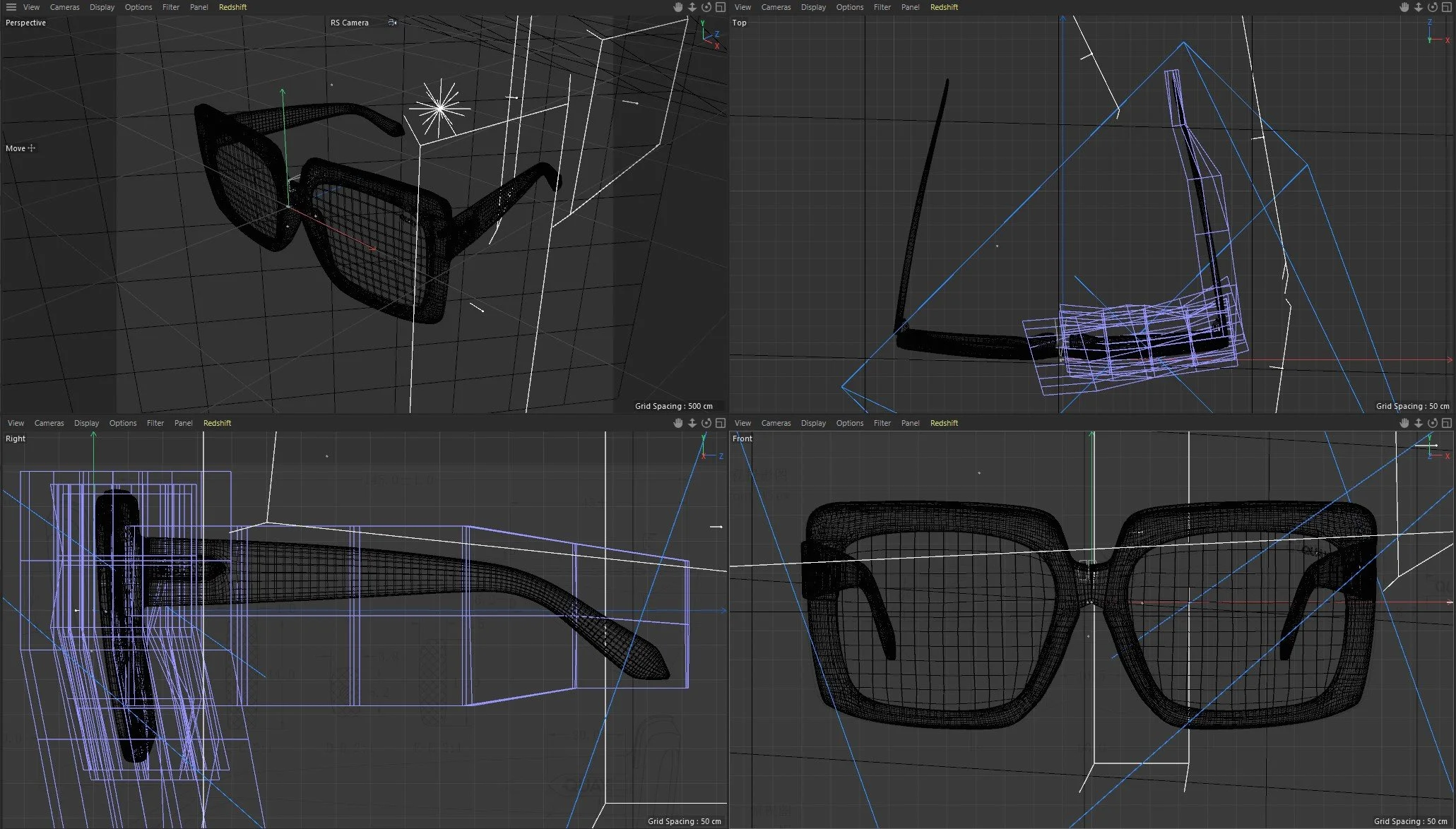Click the XYZ axis gizmo in Perspective viewport

tap(709, 34)
